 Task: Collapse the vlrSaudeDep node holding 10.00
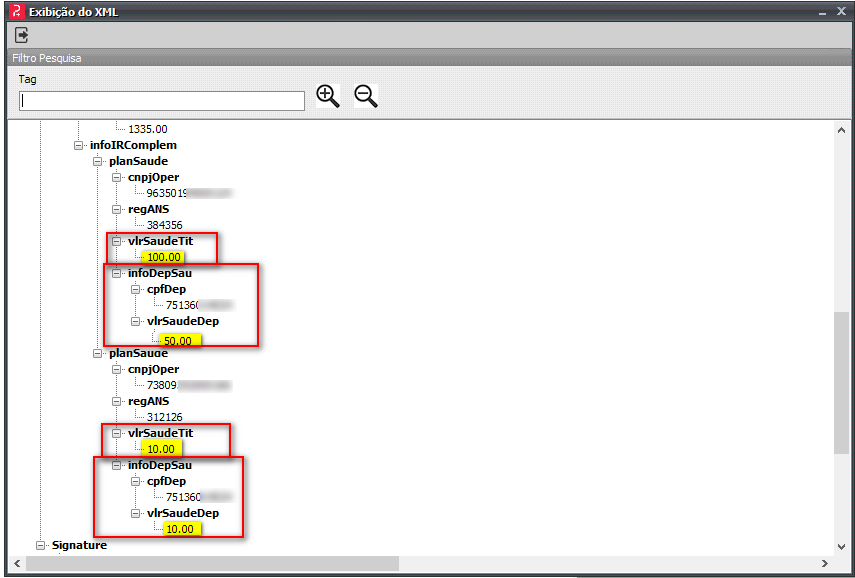pyautogui.click(x=135, y=514)
